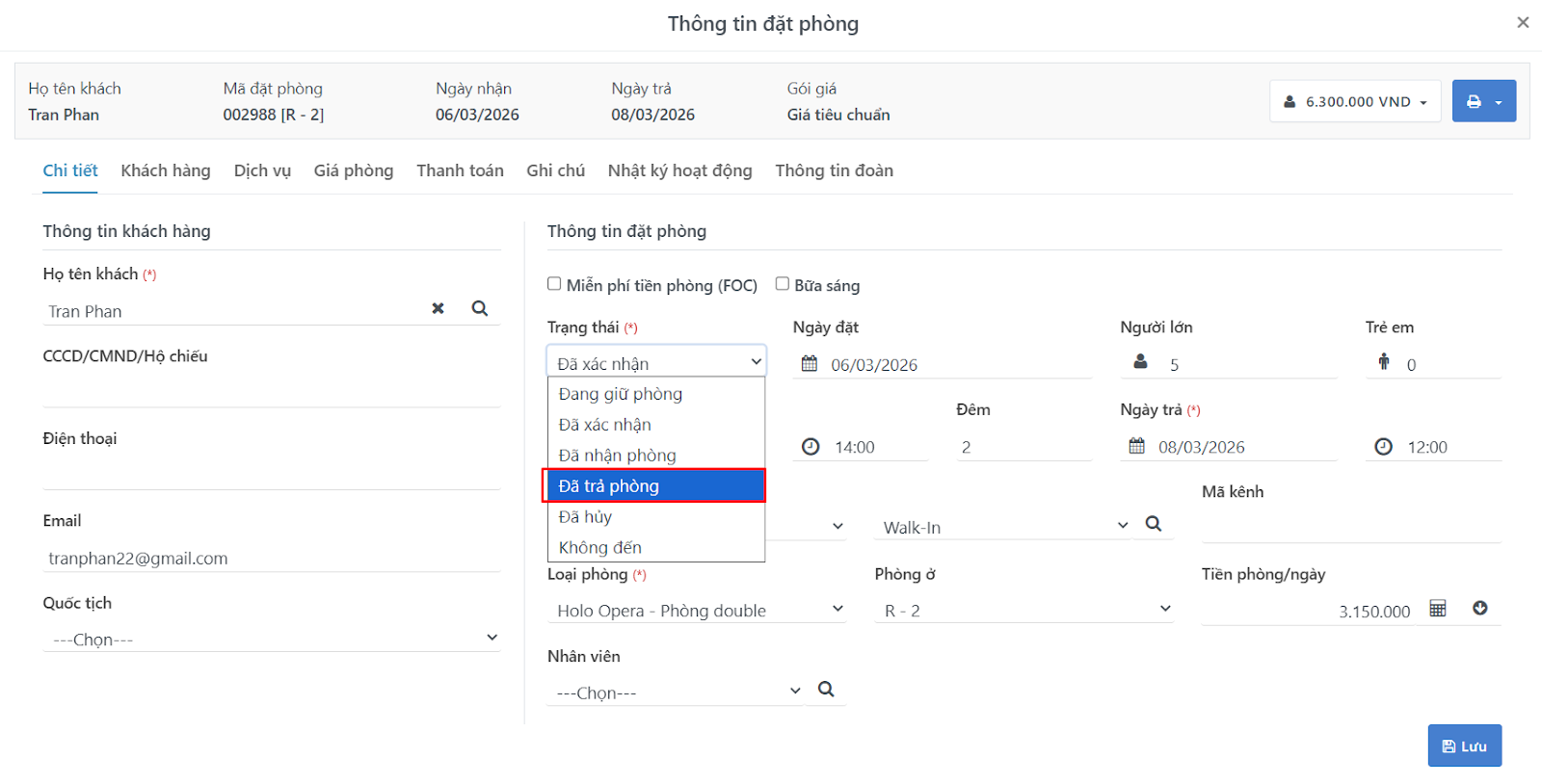Open the Giá phòng tab
Screen dimensions: 1542x784
click(x=354, y=170)
